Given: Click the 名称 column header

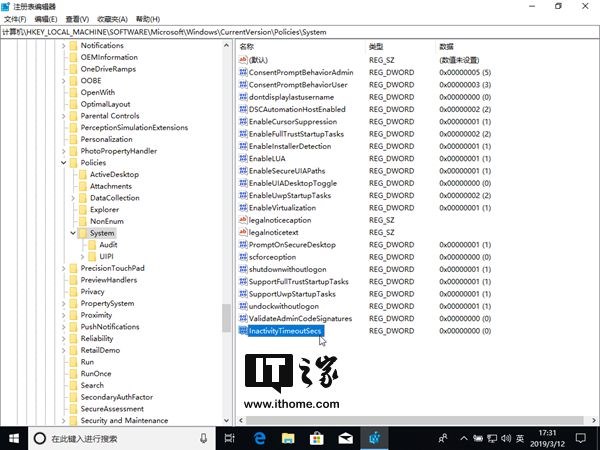Looking at the screenshot, I should click(247, 47).
